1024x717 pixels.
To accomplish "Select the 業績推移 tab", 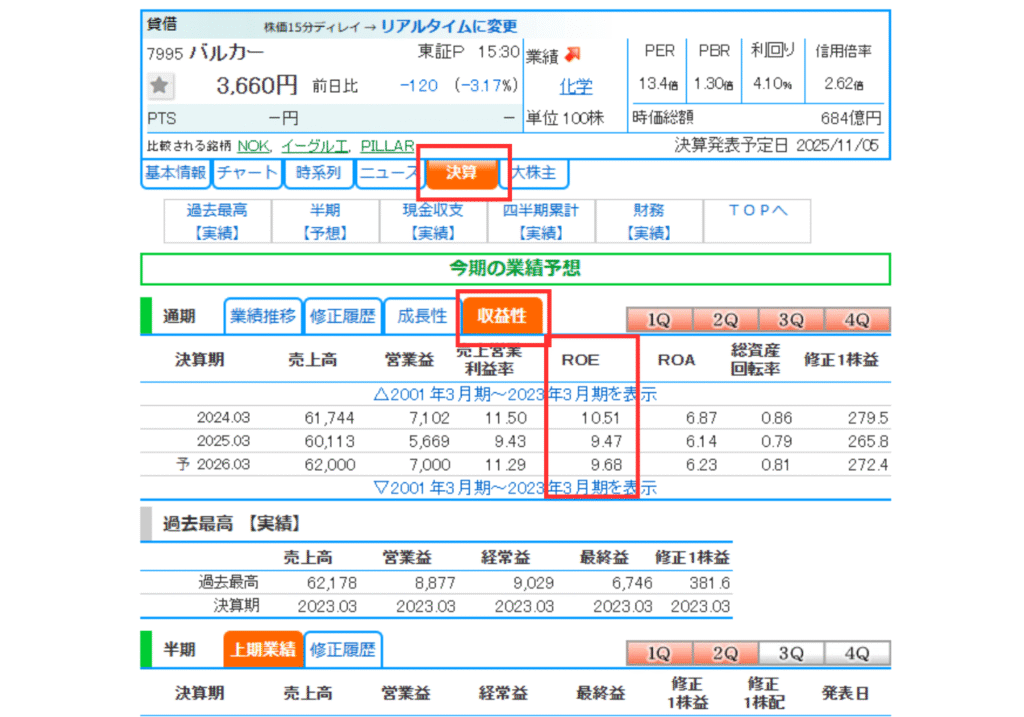I will click(263, 317).
